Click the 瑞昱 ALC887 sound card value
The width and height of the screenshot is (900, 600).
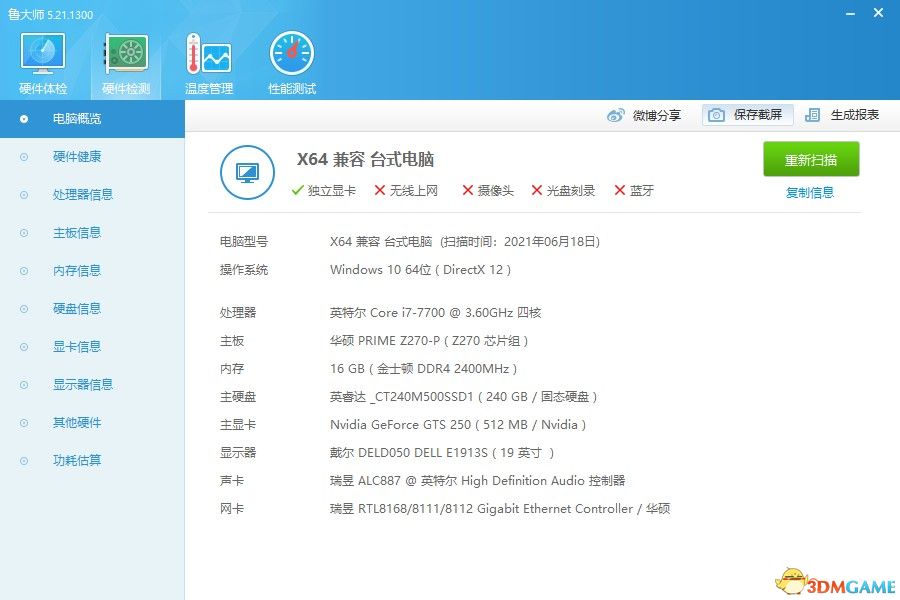coord(478,481)
